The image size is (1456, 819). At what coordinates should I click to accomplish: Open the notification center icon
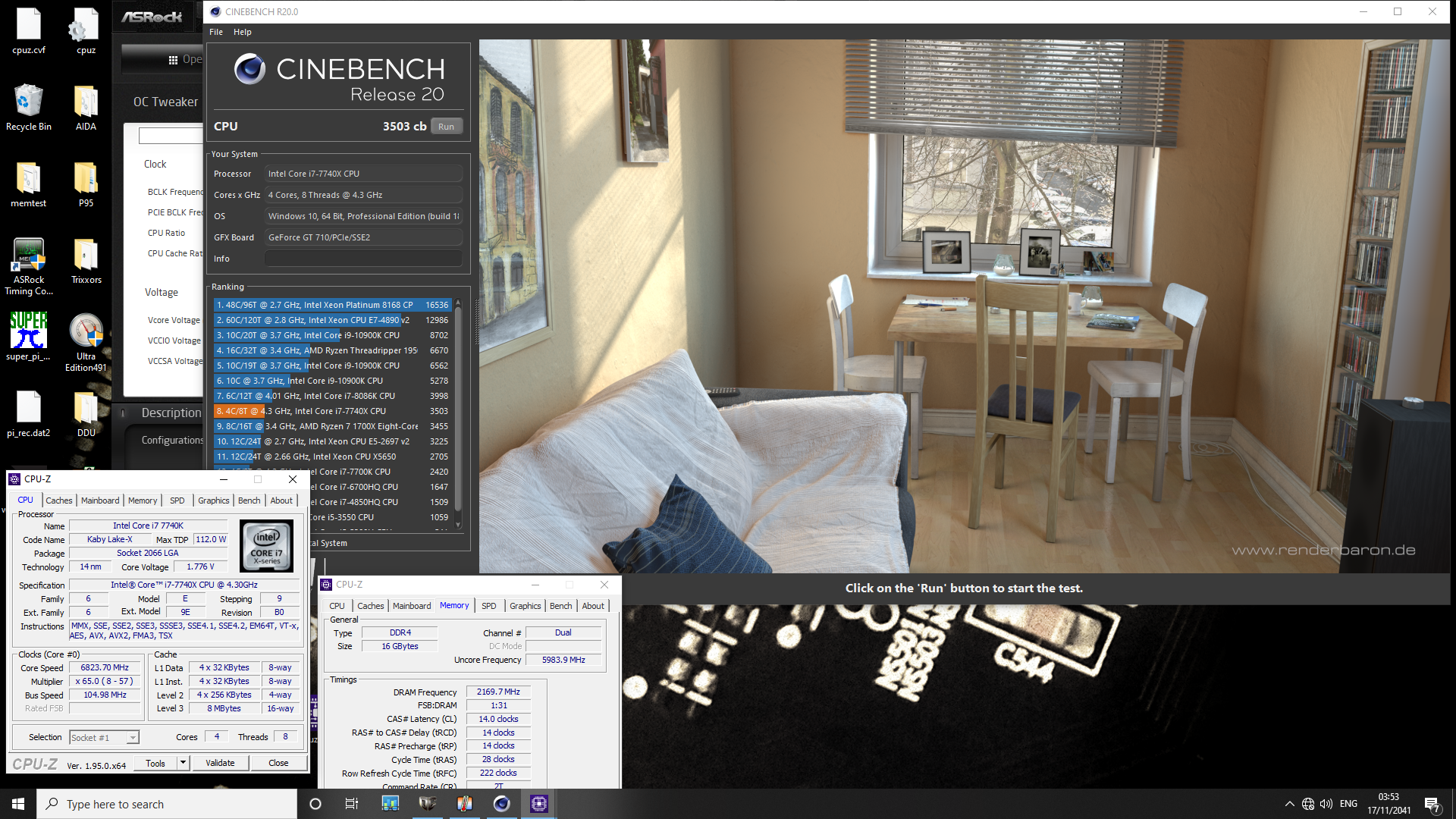(x=1432, y=804)
